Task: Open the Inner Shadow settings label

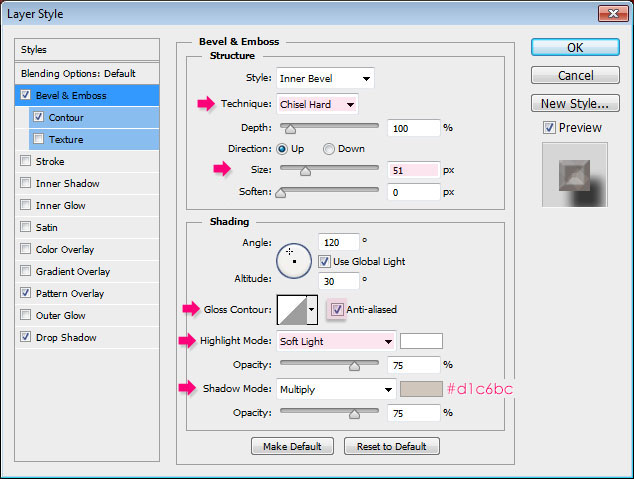Action: coord(68,184)
